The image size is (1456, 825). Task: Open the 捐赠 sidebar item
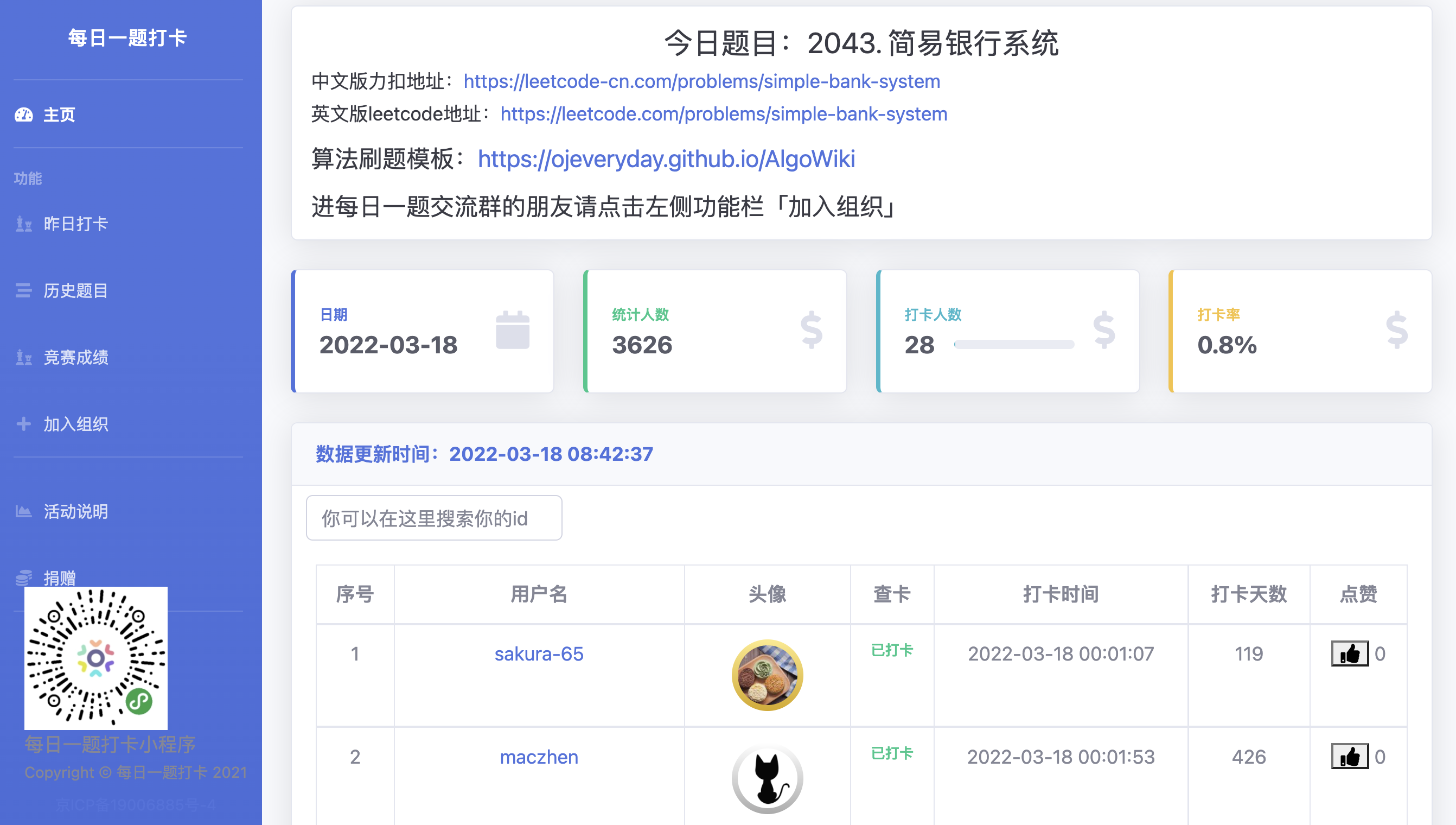point(60,577)
